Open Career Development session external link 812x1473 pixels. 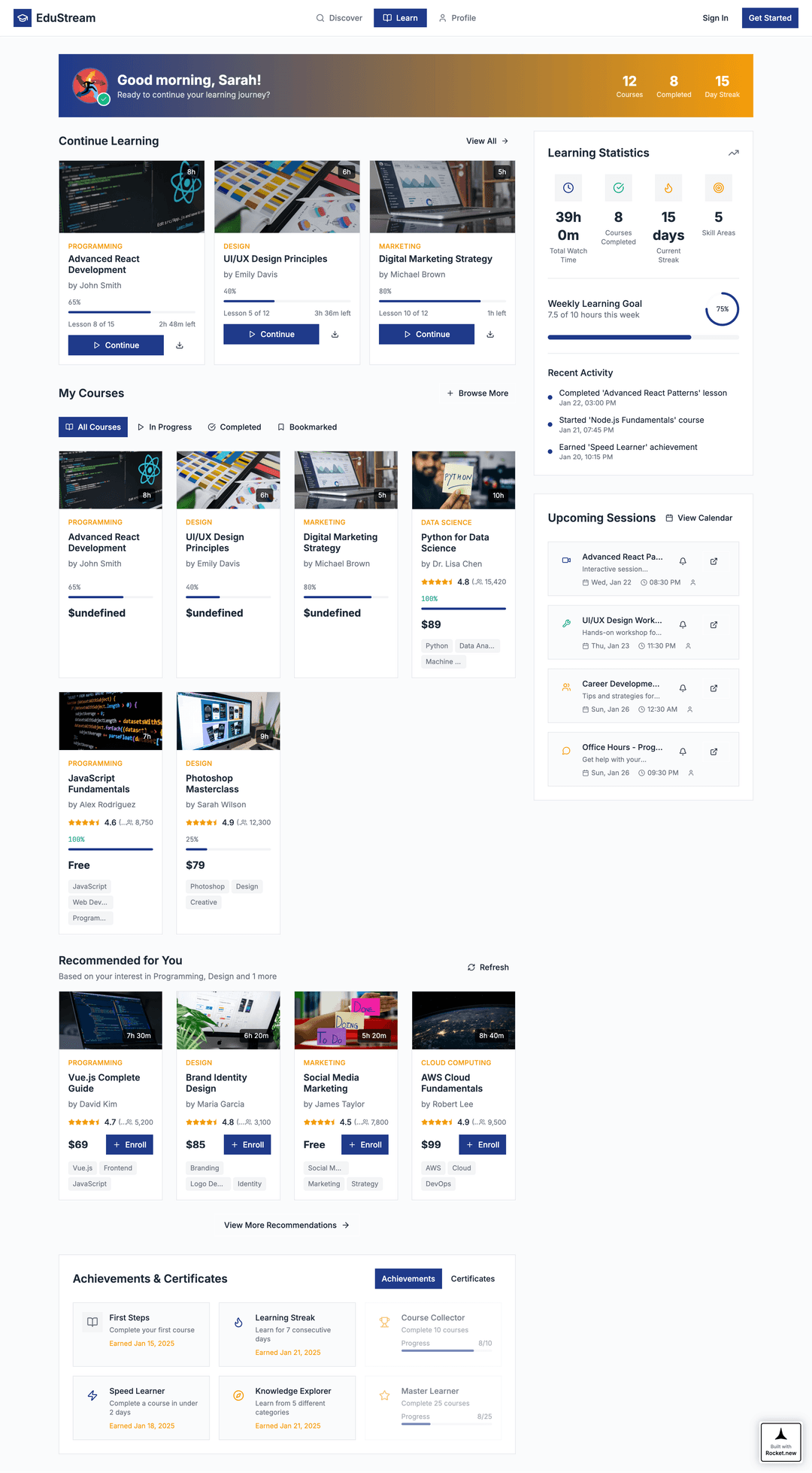click(714, 688)
